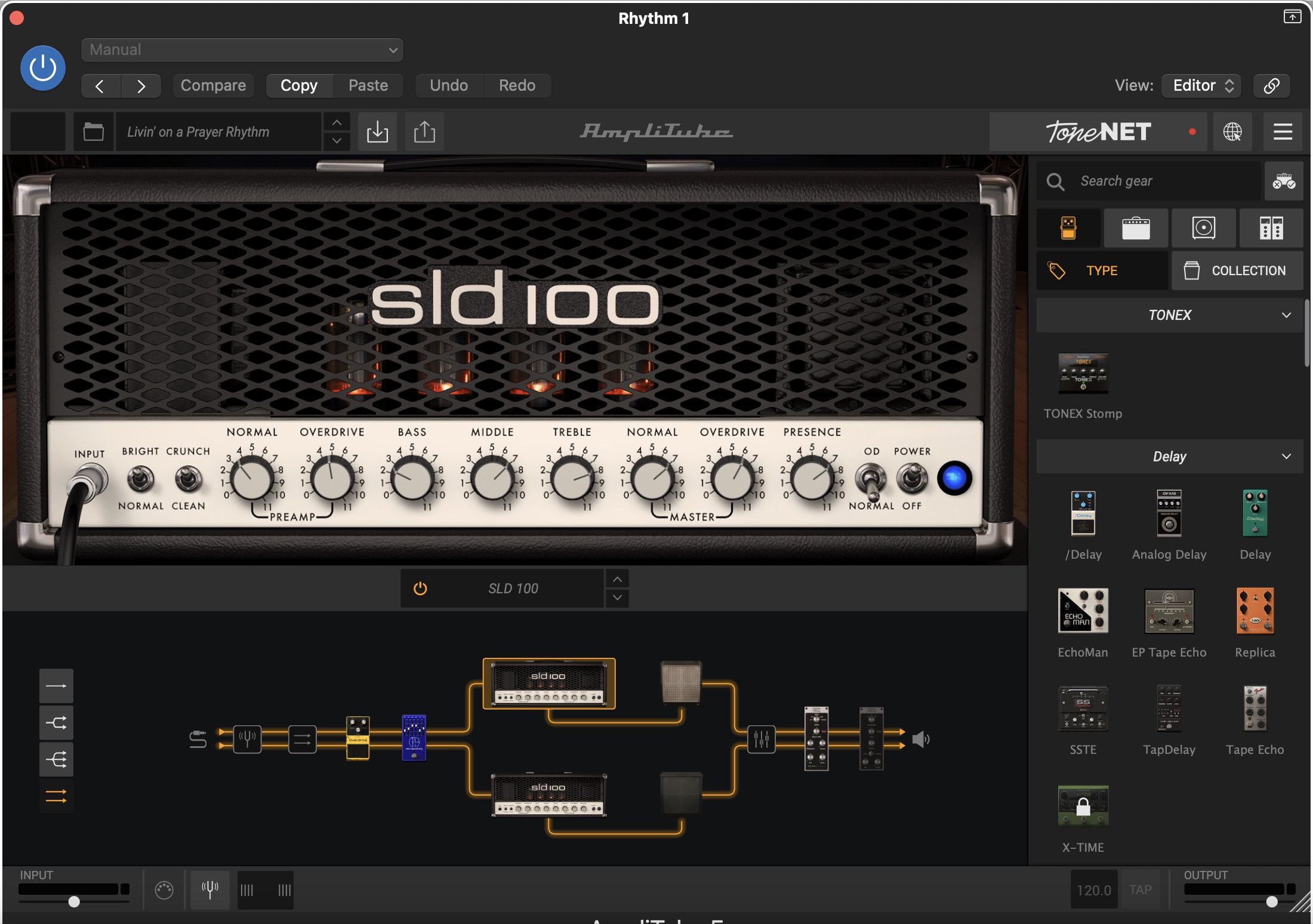Screen dimensions: 1313x924
Task: Open the hamburger main menu
Action: [1283, 132]
